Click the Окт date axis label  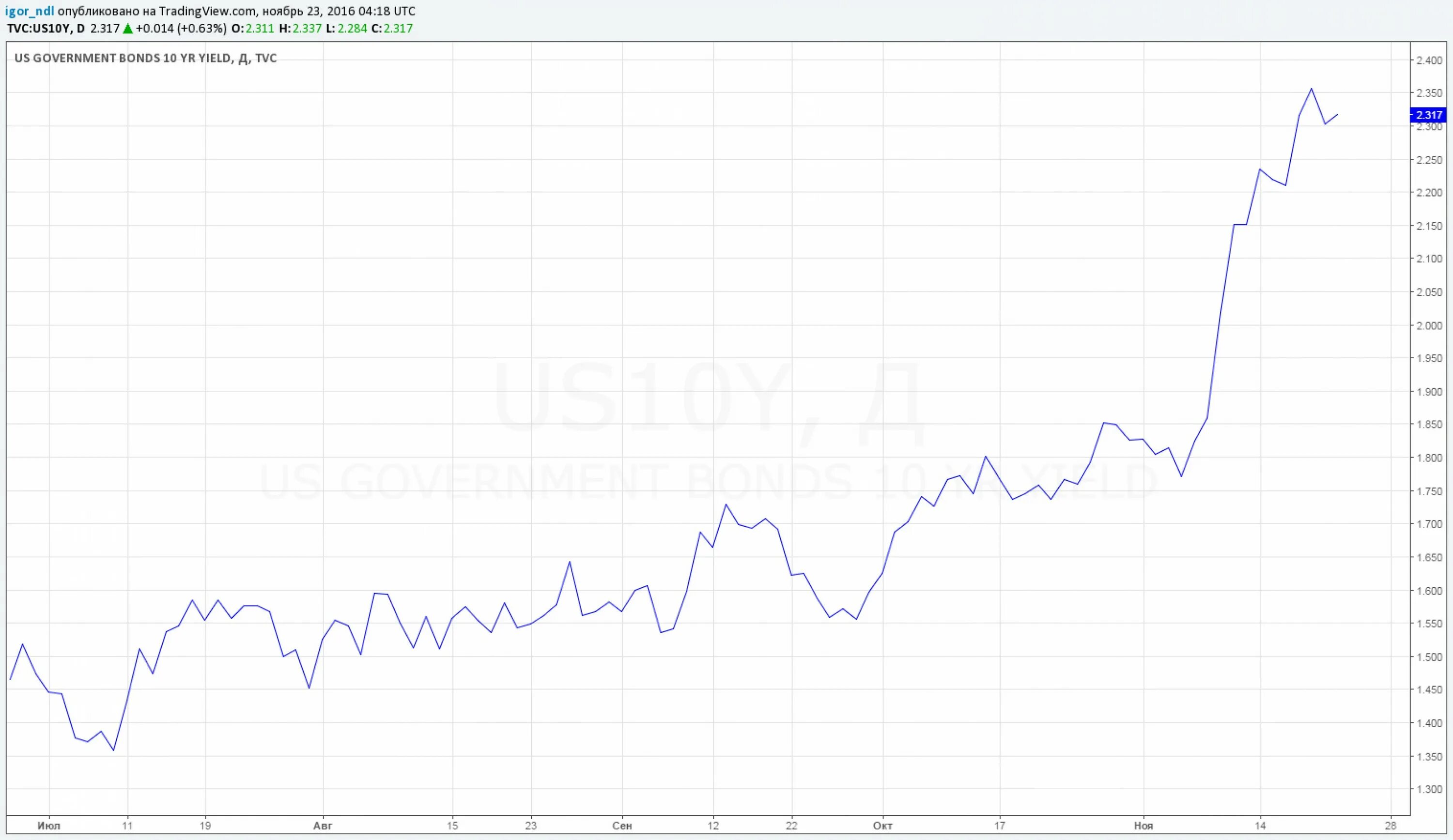pyautogui.click(x=882, y=825)
